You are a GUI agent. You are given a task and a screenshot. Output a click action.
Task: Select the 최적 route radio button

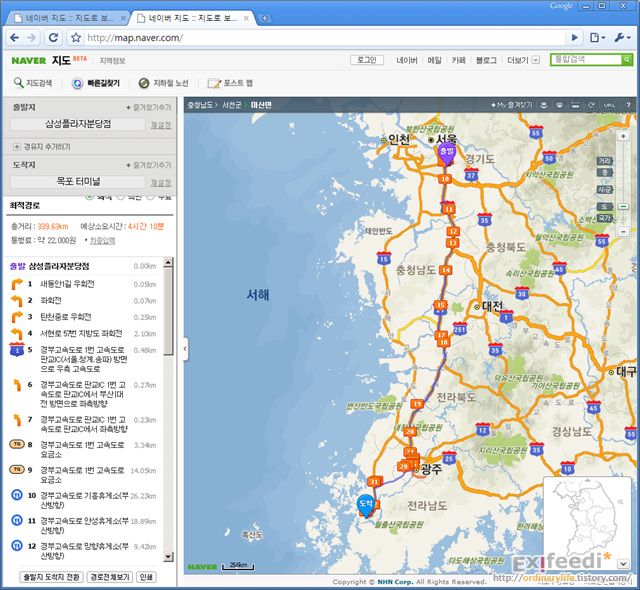(89, 197)
